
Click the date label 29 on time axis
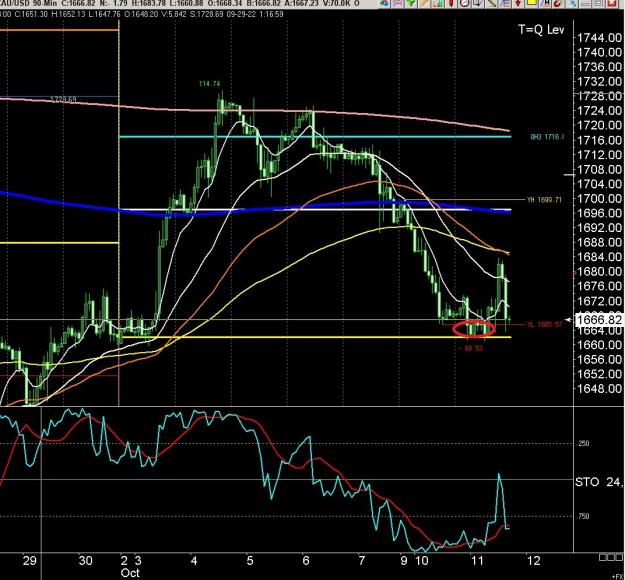pos(29,561)
